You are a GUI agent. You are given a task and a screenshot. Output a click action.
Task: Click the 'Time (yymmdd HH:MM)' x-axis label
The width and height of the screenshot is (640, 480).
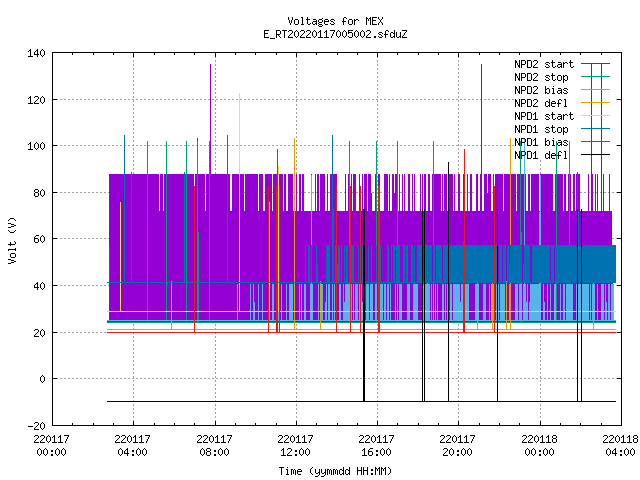[335, 471]
